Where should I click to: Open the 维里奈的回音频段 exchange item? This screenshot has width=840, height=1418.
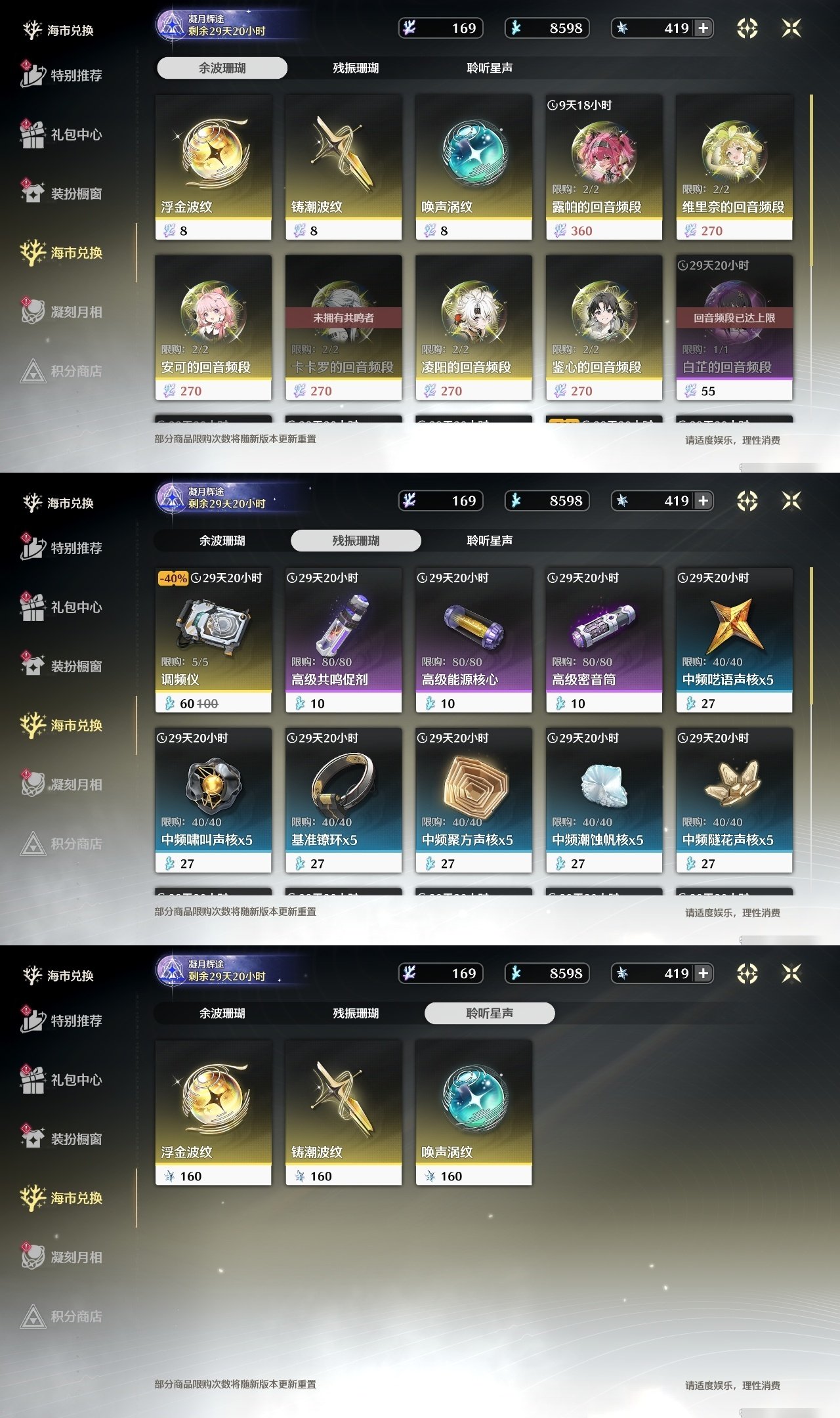(x=734, y=167)
